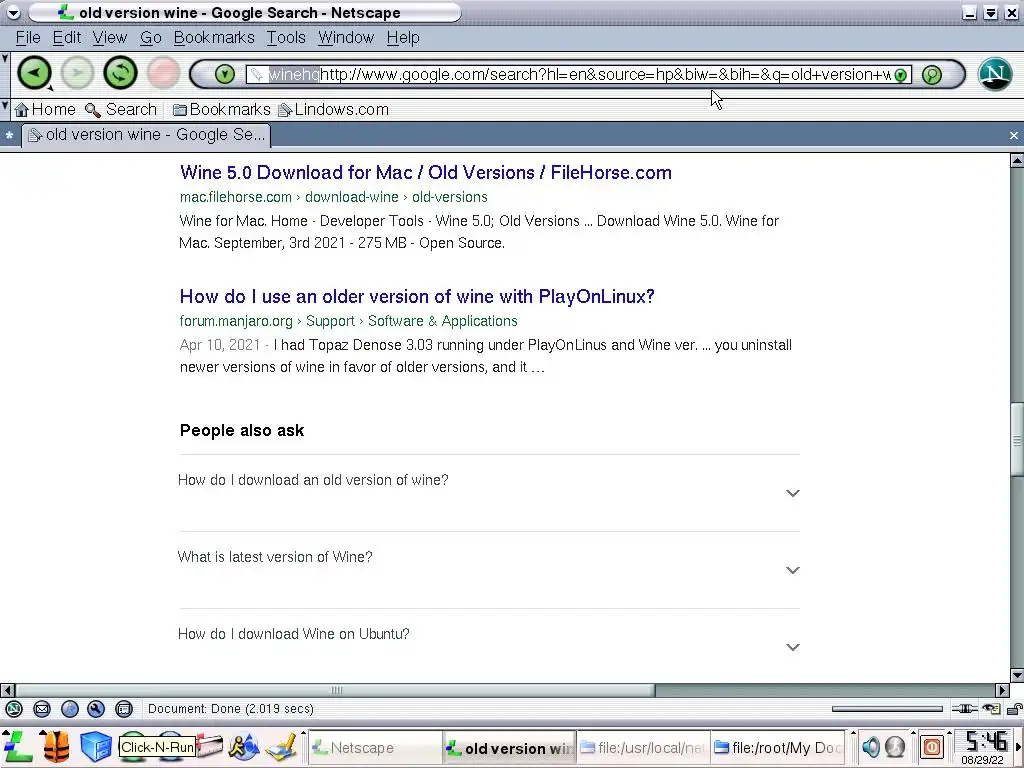Screen dimensions: 1024x768
Task: Click the Click-N-Run running man icon on taskbar
Action: 244,747
